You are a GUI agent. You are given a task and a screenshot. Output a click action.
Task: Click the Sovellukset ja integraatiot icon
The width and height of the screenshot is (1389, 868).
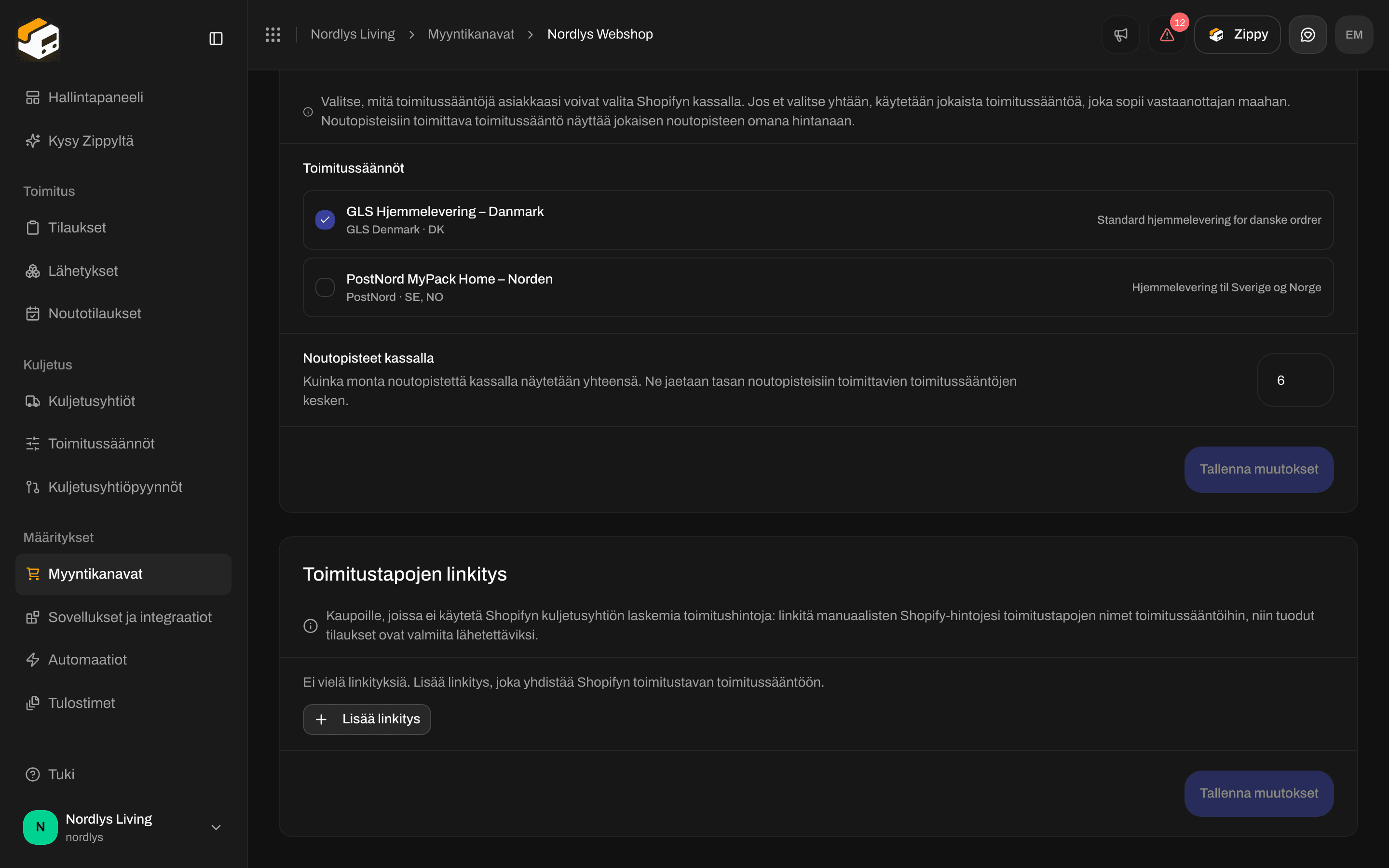33,617
